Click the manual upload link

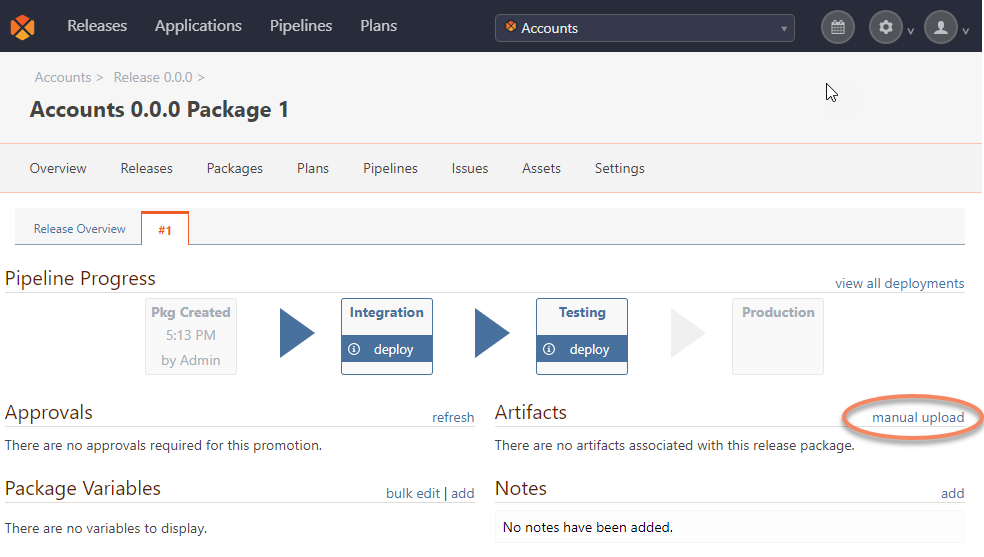(918, 417)
